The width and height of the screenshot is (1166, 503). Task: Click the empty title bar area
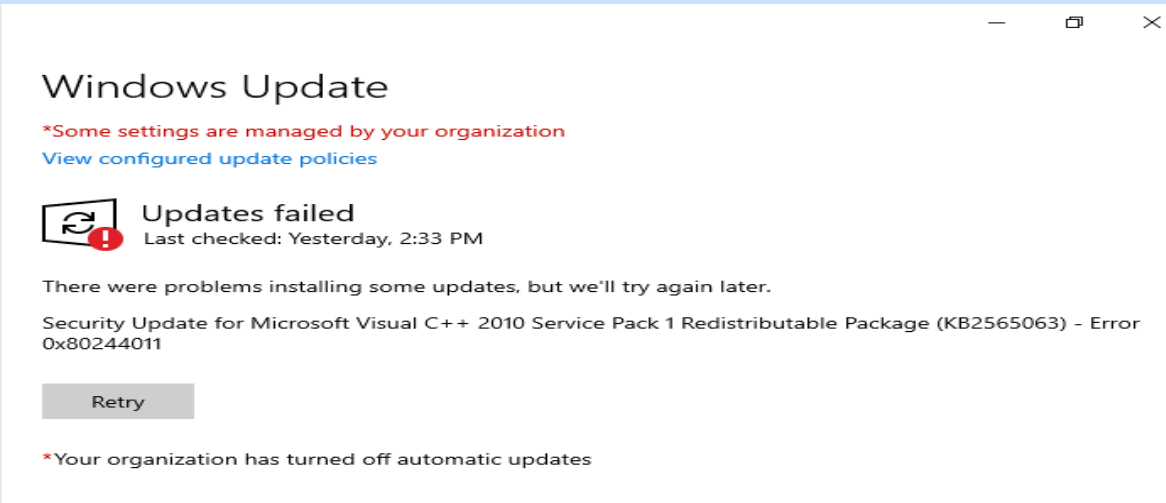(x=500, y=23)
